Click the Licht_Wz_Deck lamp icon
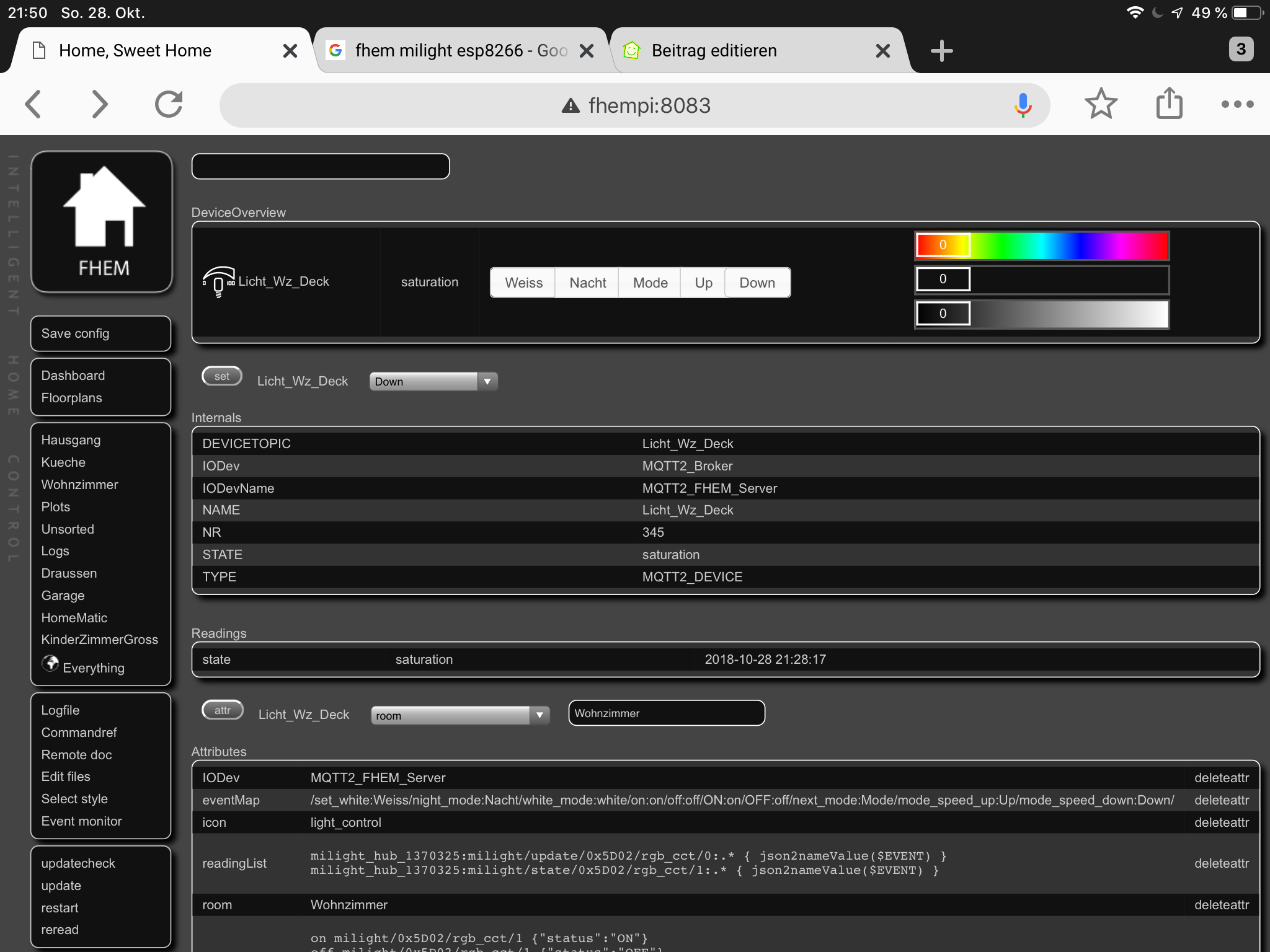 (218, 281)
